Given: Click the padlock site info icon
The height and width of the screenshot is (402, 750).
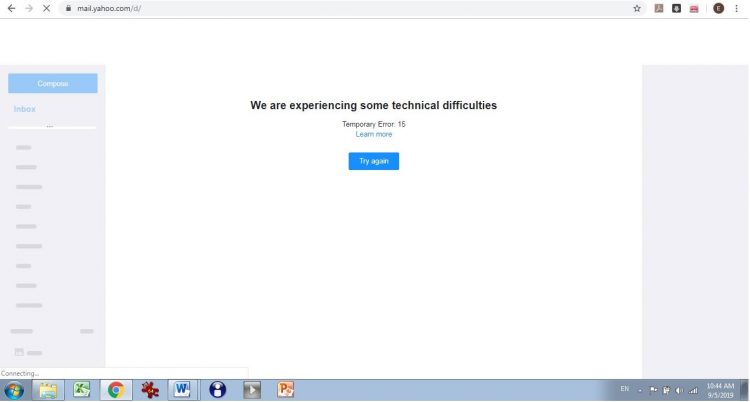Looking at the screenshot, I should pyautogui.click(x=68, y=8).
